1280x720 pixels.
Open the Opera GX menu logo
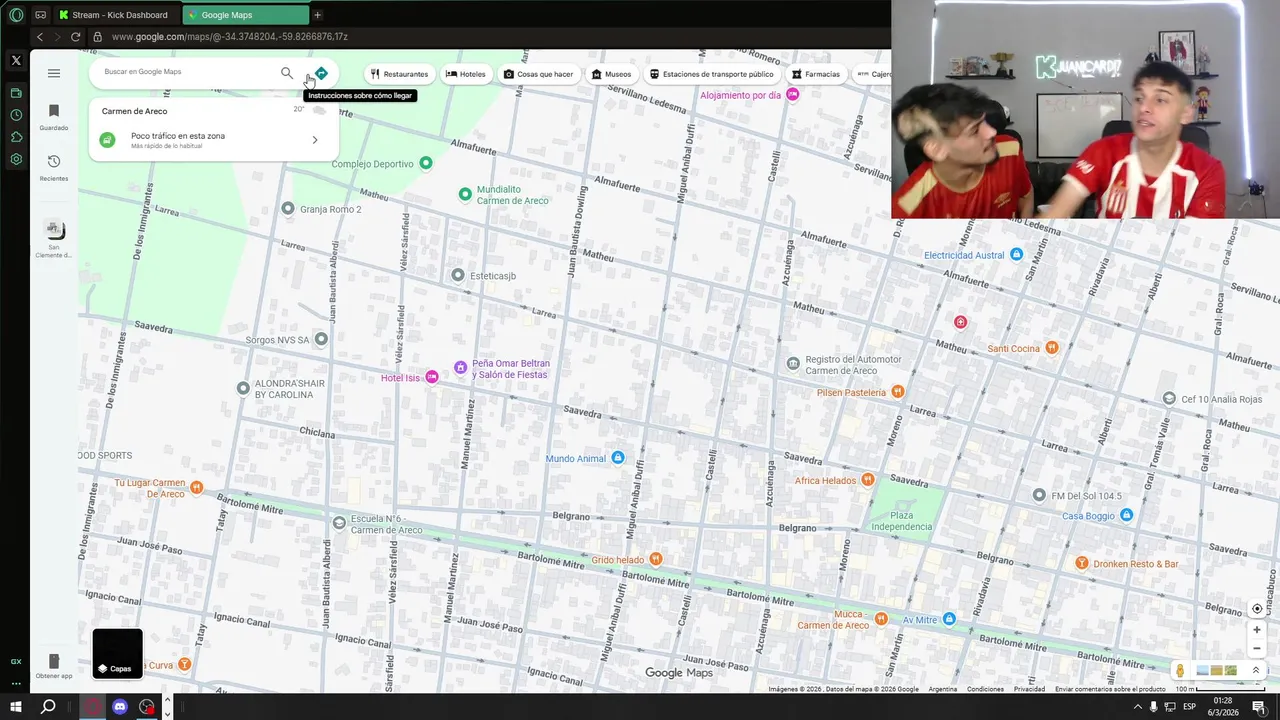pyautogui.click(x=16, y=15)
